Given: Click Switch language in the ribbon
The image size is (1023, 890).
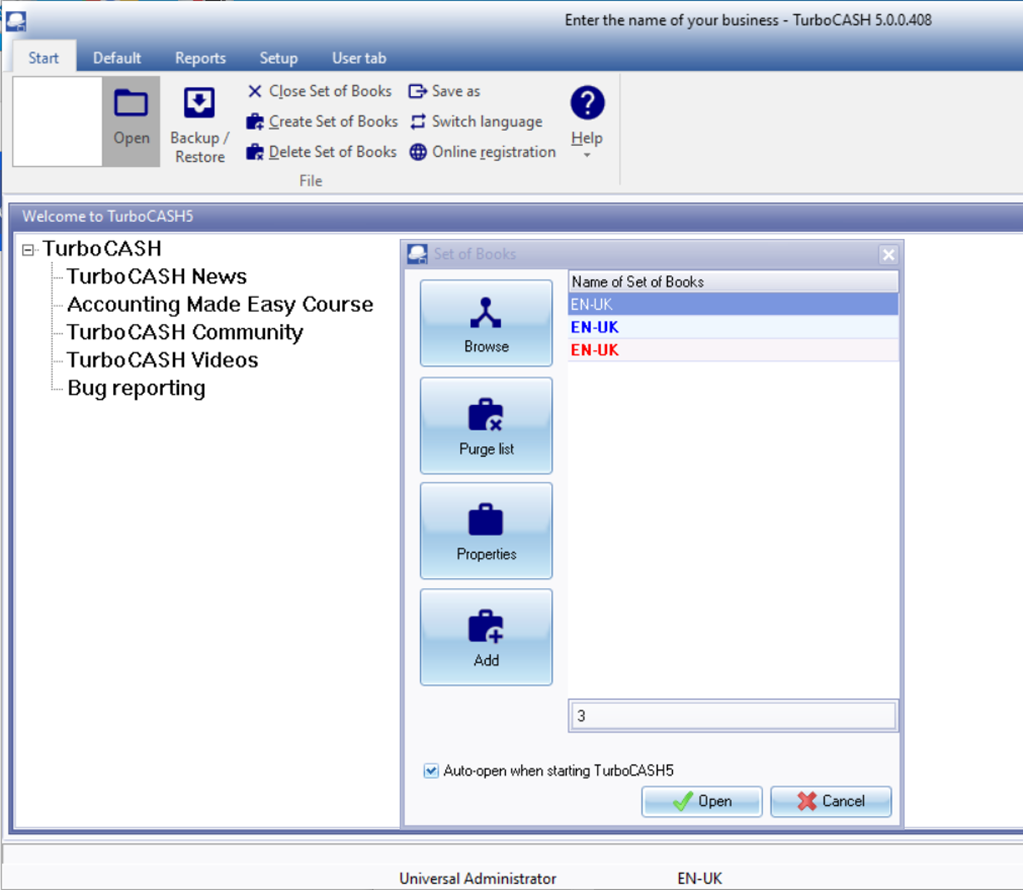Looking at the screenshot, I should [x=476, y=122].
